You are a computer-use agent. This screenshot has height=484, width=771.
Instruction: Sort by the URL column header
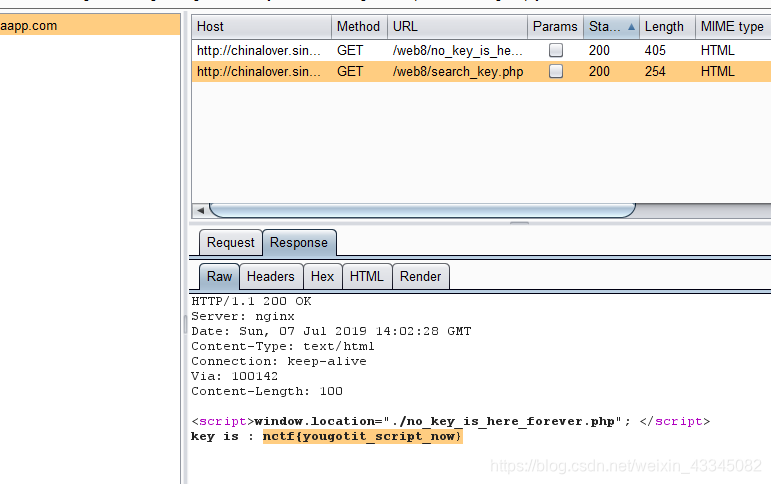457,27
